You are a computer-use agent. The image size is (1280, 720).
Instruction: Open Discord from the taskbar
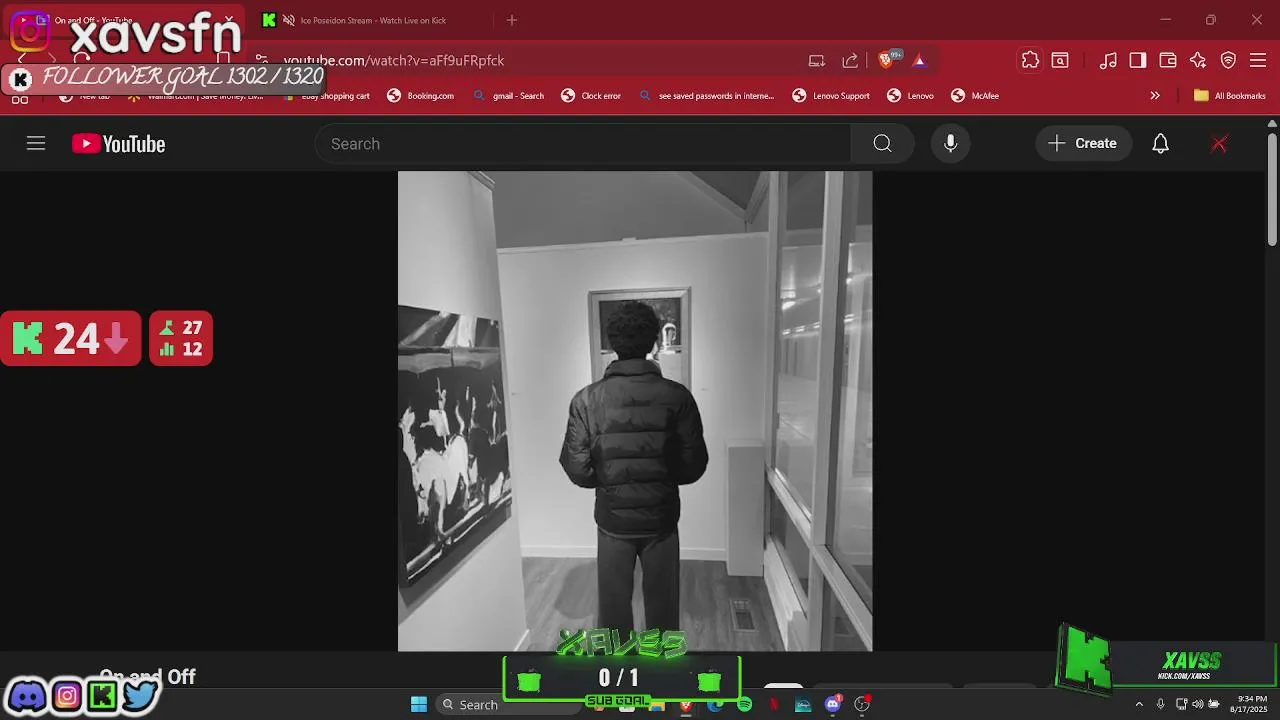[x=833, y=705]
